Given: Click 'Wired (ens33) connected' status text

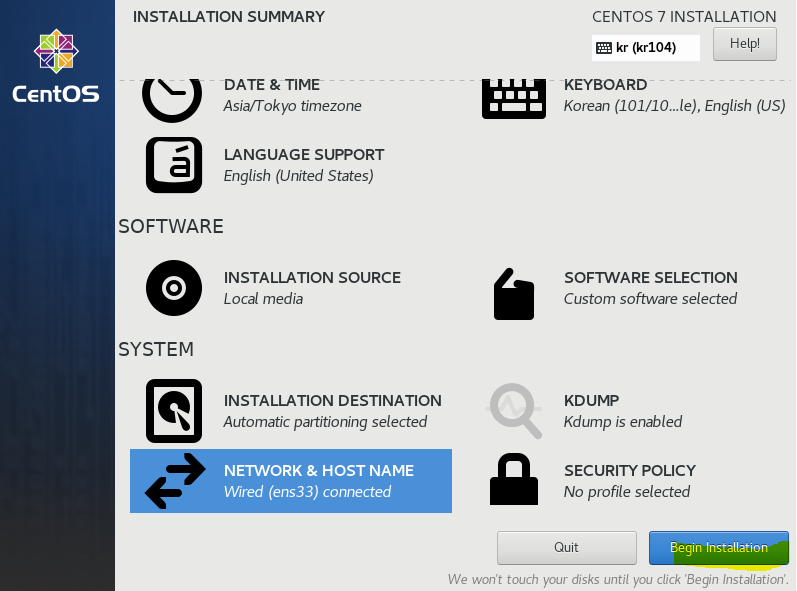Looking at the screenshot, I should [x=308, y=492].
